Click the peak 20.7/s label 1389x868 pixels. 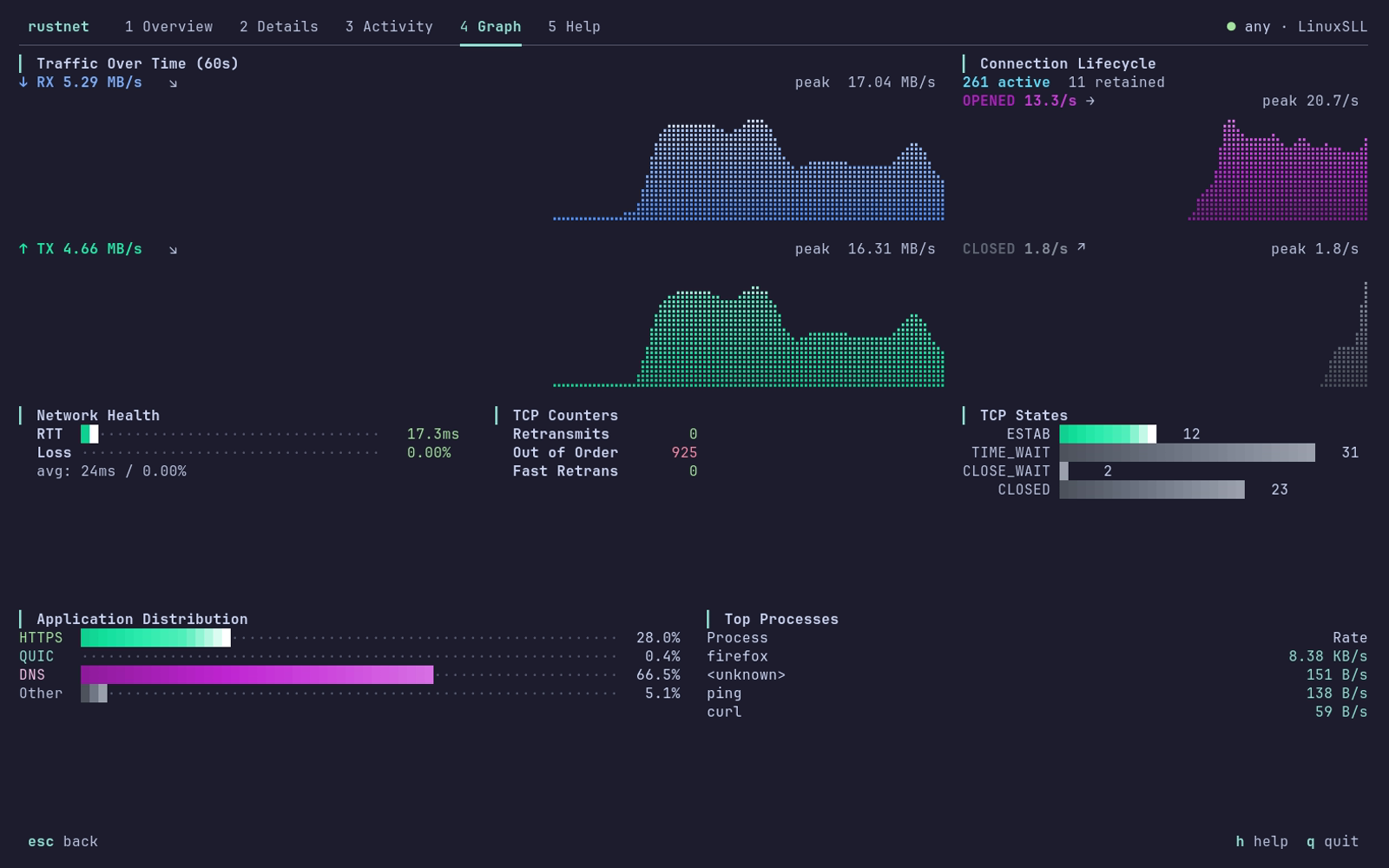[x=1310, y=101]
